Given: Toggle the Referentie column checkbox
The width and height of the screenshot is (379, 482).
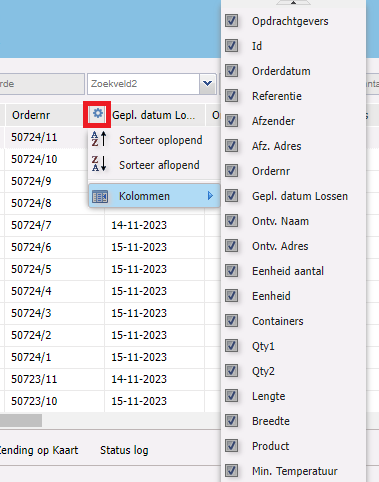Looking at the screenshot, I should coord(231,96).
